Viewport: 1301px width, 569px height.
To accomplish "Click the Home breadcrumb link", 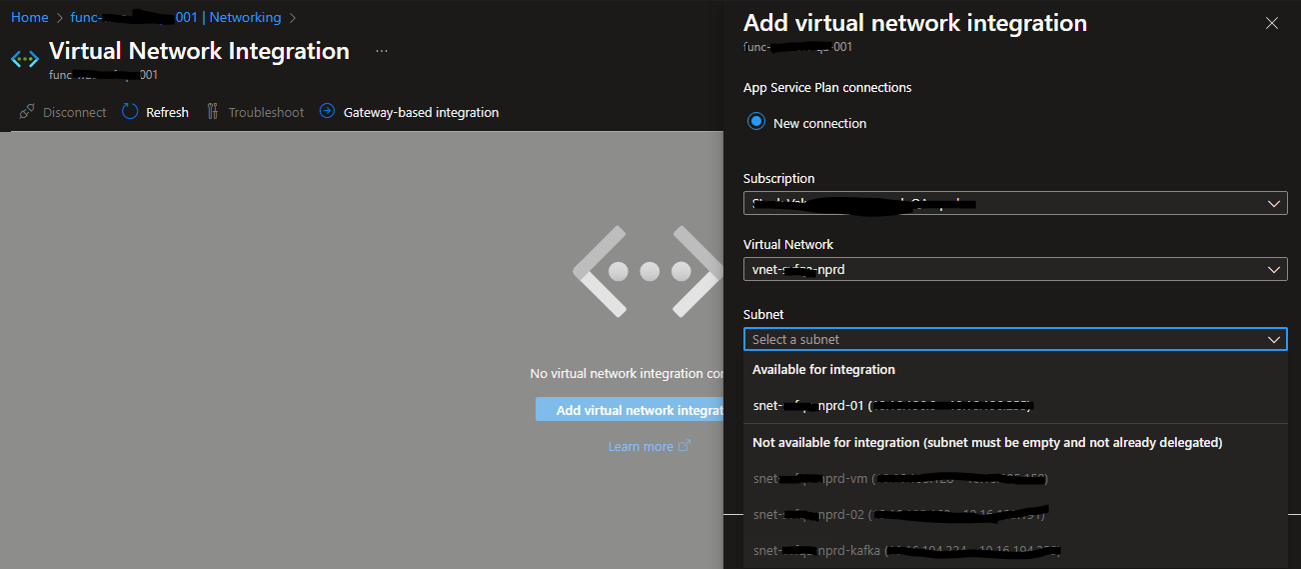I will pyautogui.click(x=29, y=18).
